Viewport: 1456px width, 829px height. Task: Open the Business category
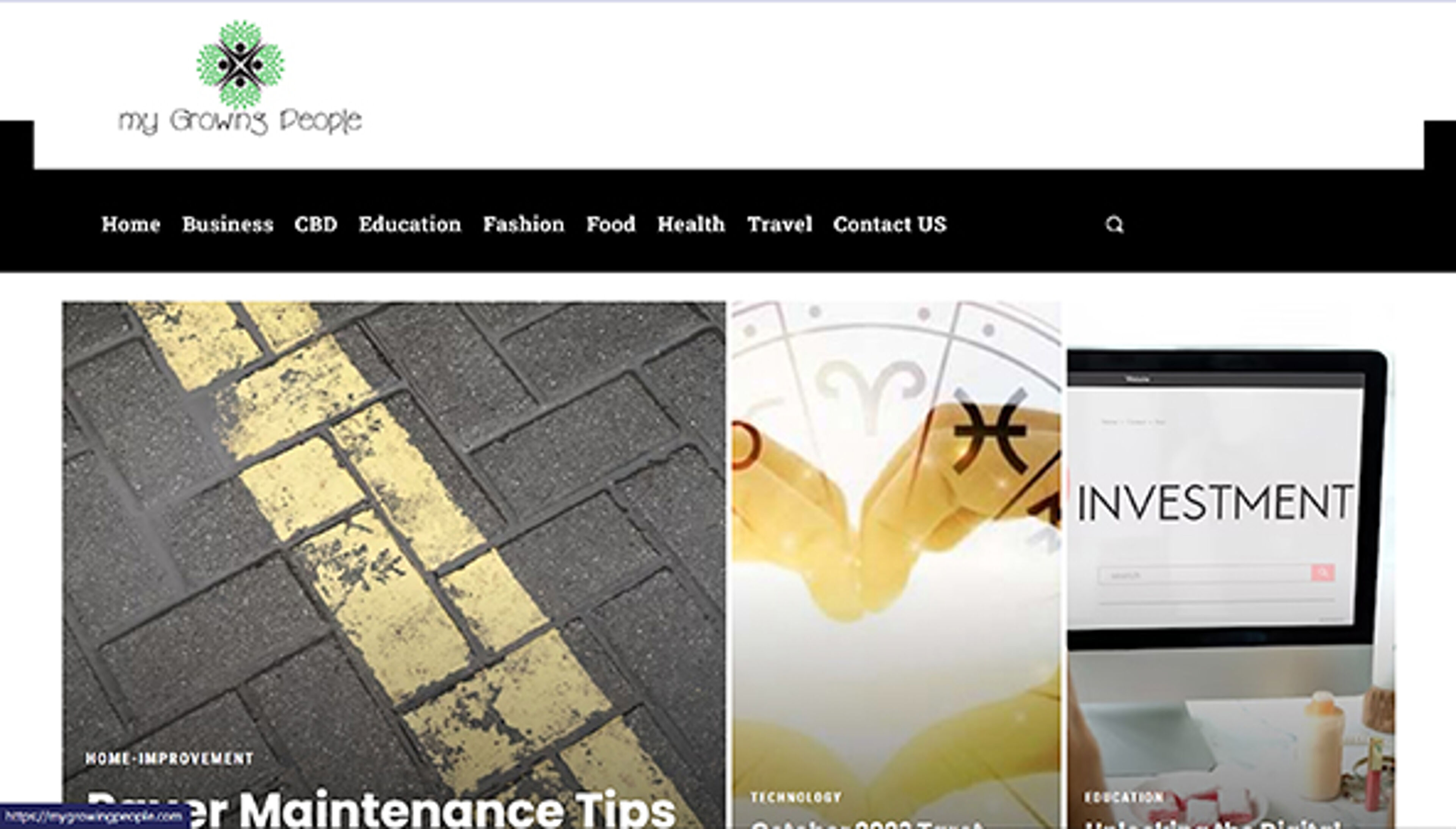[227, 225]
